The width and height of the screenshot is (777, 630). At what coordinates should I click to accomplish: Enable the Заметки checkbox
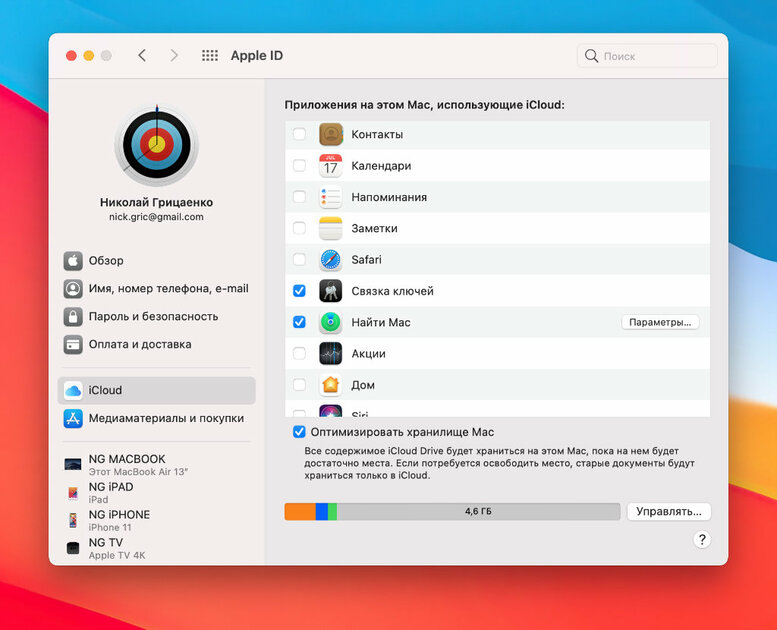[299, 228]
